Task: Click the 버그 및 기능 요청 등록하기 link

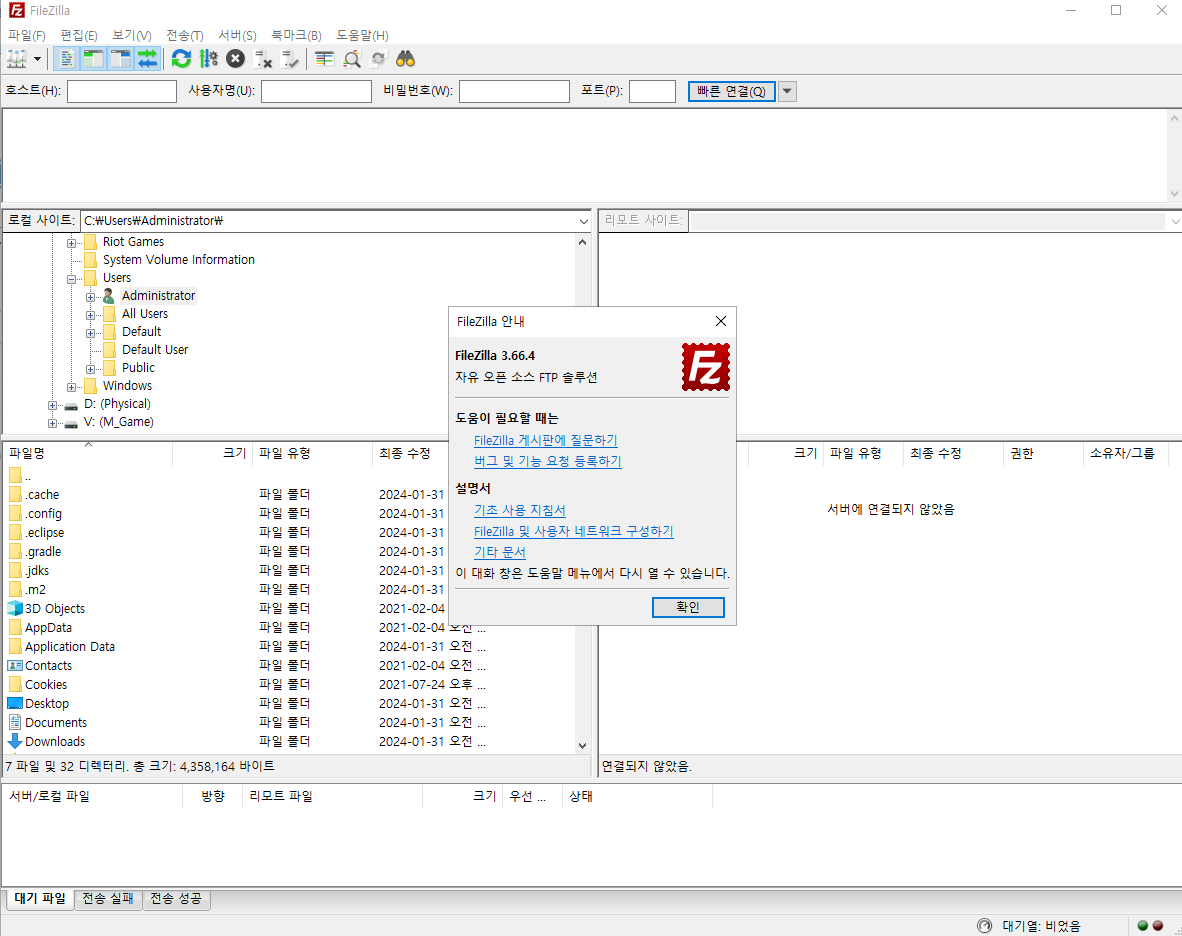Action: tap(548, 461)
